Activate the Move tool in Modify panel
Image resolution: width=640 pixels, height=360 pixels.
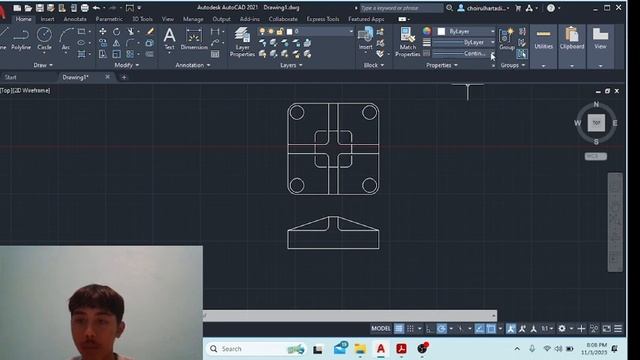[102, 31]
